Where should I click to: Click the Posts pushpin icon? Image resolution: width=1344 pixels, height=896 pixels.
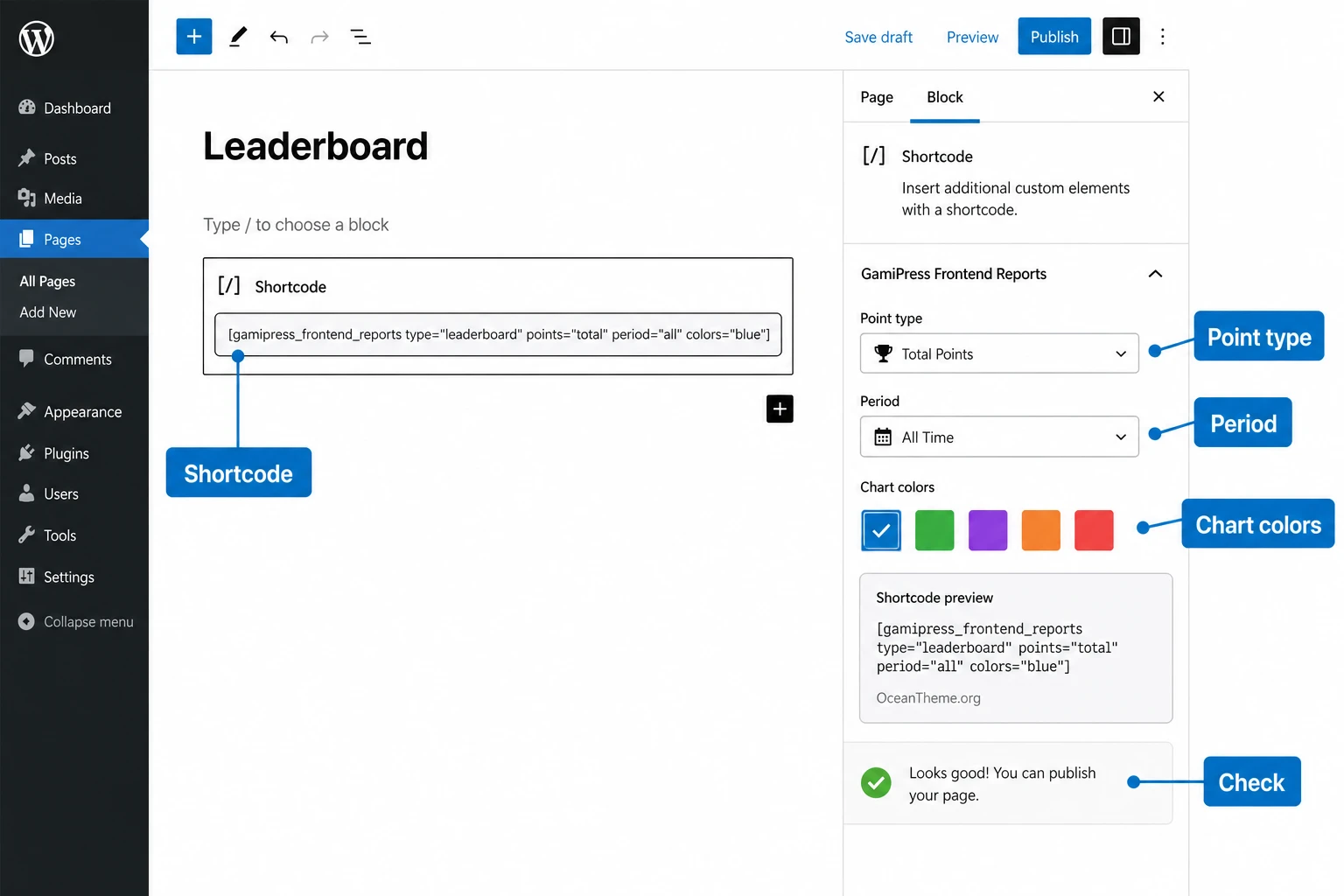click(27, 158)
